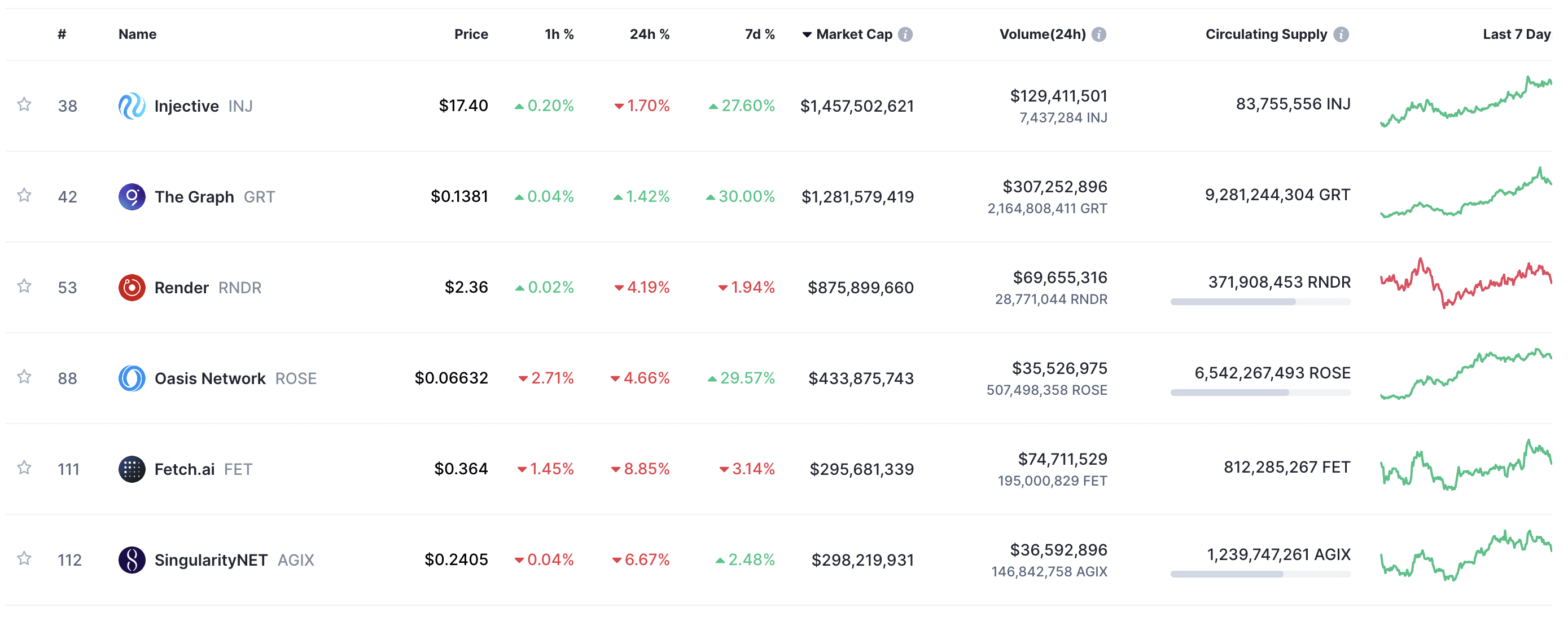This screenshot has width=1568, height=617.
Task: Click Fetch.ai volume $74,711,529
Action: (1063, 459)
